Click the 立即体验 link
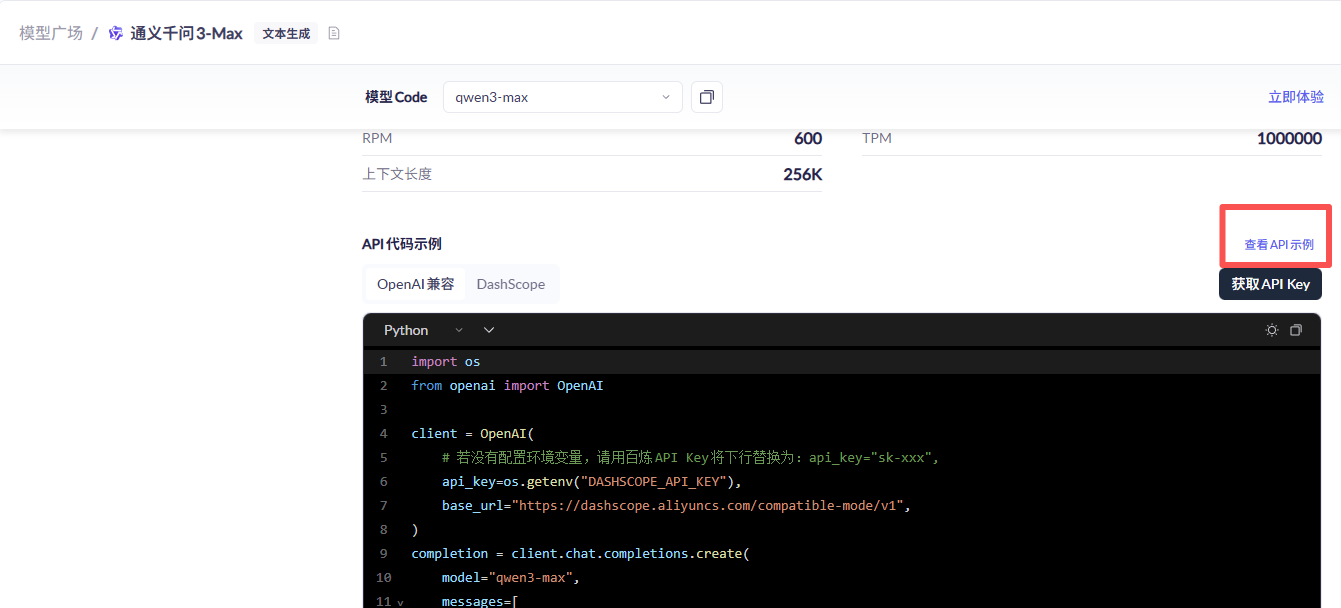Image resolution: width=1341 pixels, height=608 pixels. pos(1296,97)
